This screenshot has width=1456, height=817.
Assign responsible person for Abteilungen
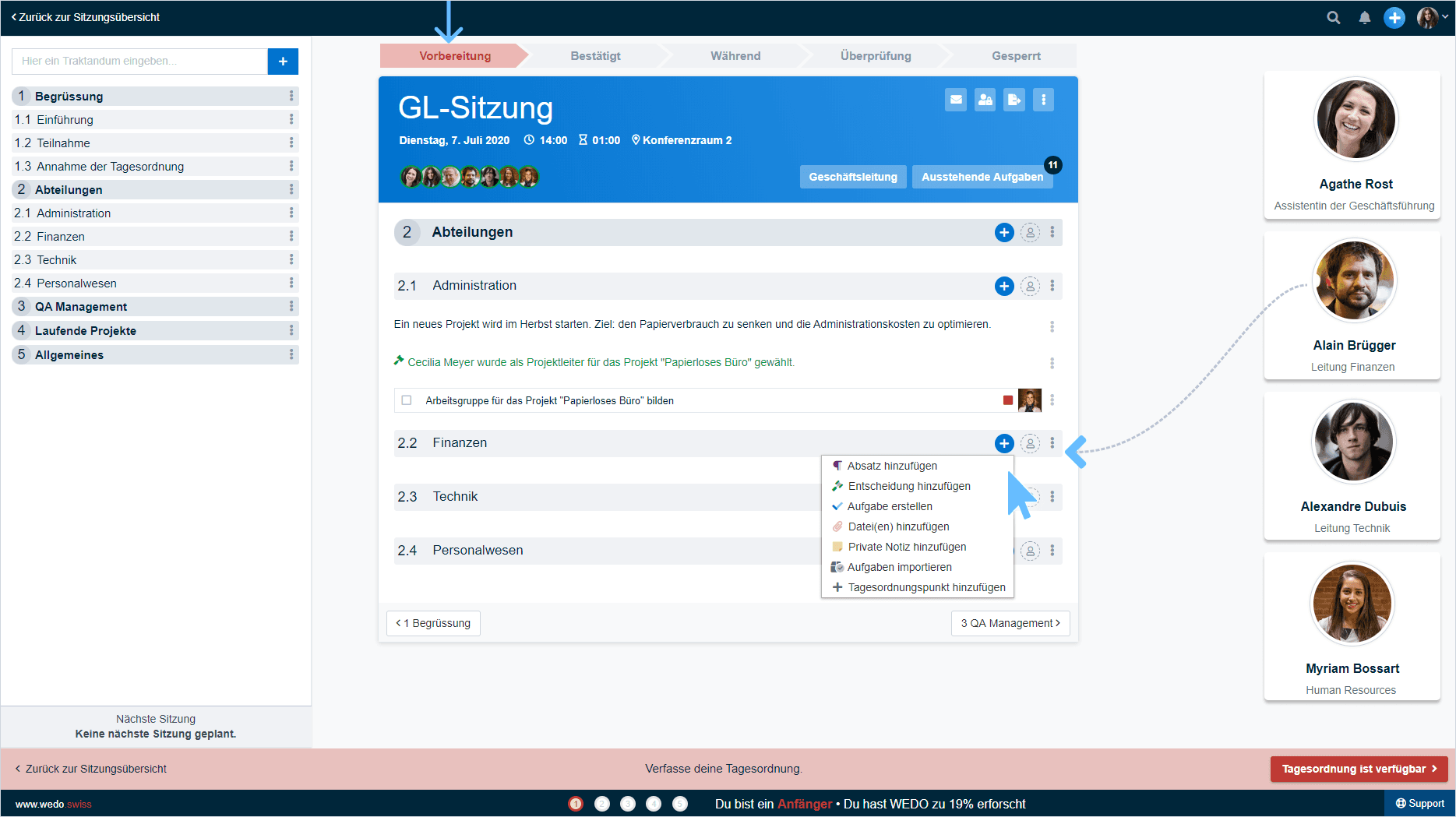coord(1030,232)
